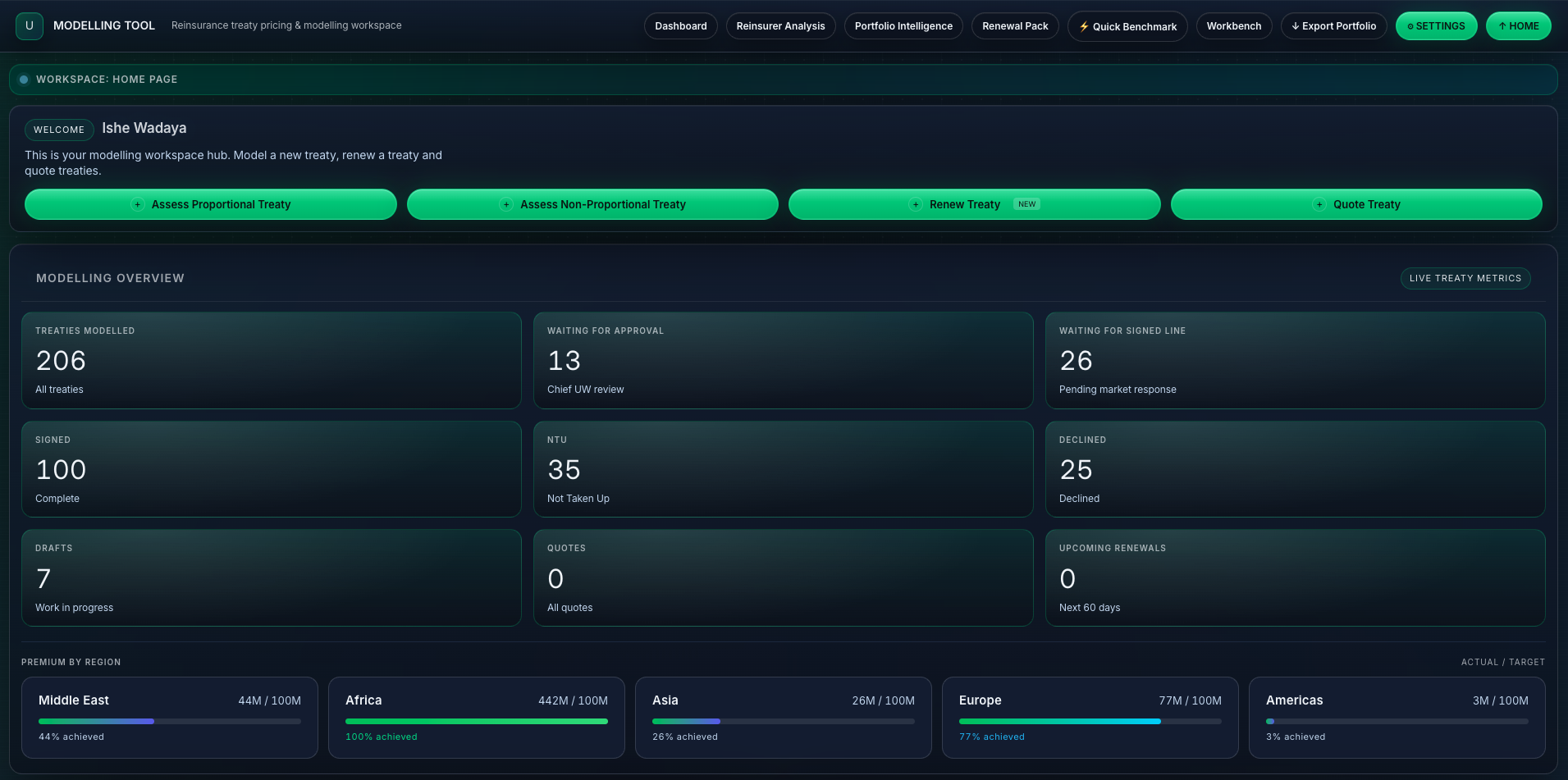Open the Treaties Modelled 206 card
This screenshot has height=780, width=1568.
pos(272,360)
